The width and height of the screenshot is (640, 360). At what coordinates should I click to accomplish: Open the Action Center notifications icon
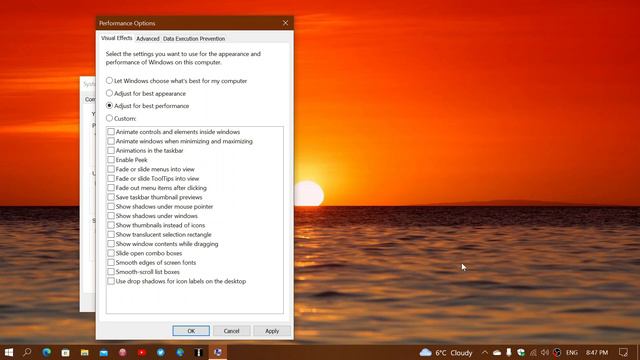[623, 352]
